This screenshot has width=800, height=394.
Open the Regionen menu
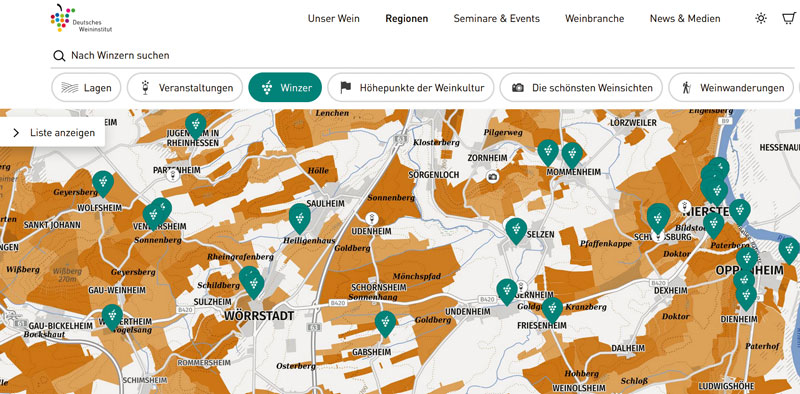click(407, 18)
